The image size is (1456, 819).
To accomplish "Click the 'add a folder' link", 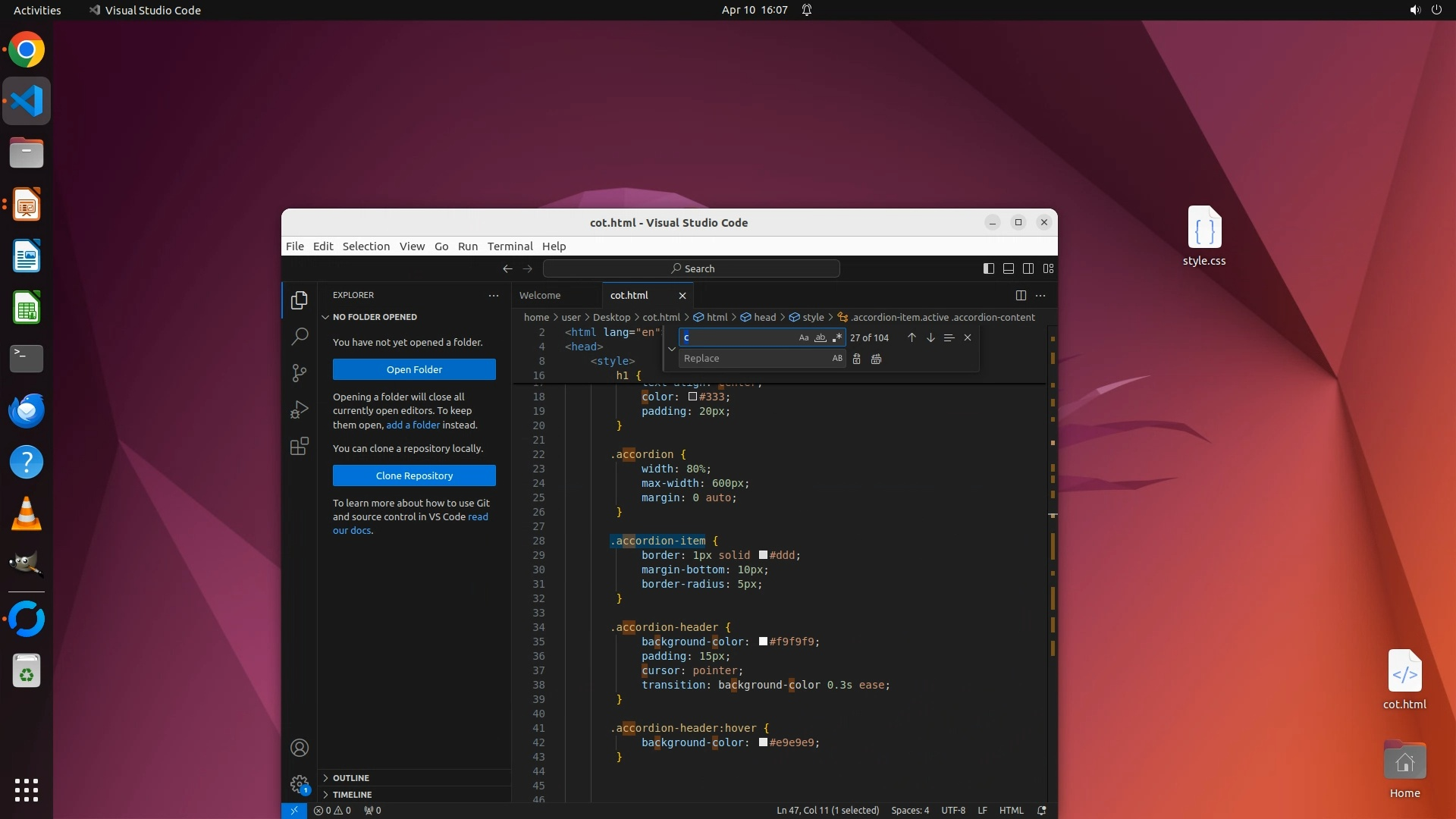I will coord(413,425).
